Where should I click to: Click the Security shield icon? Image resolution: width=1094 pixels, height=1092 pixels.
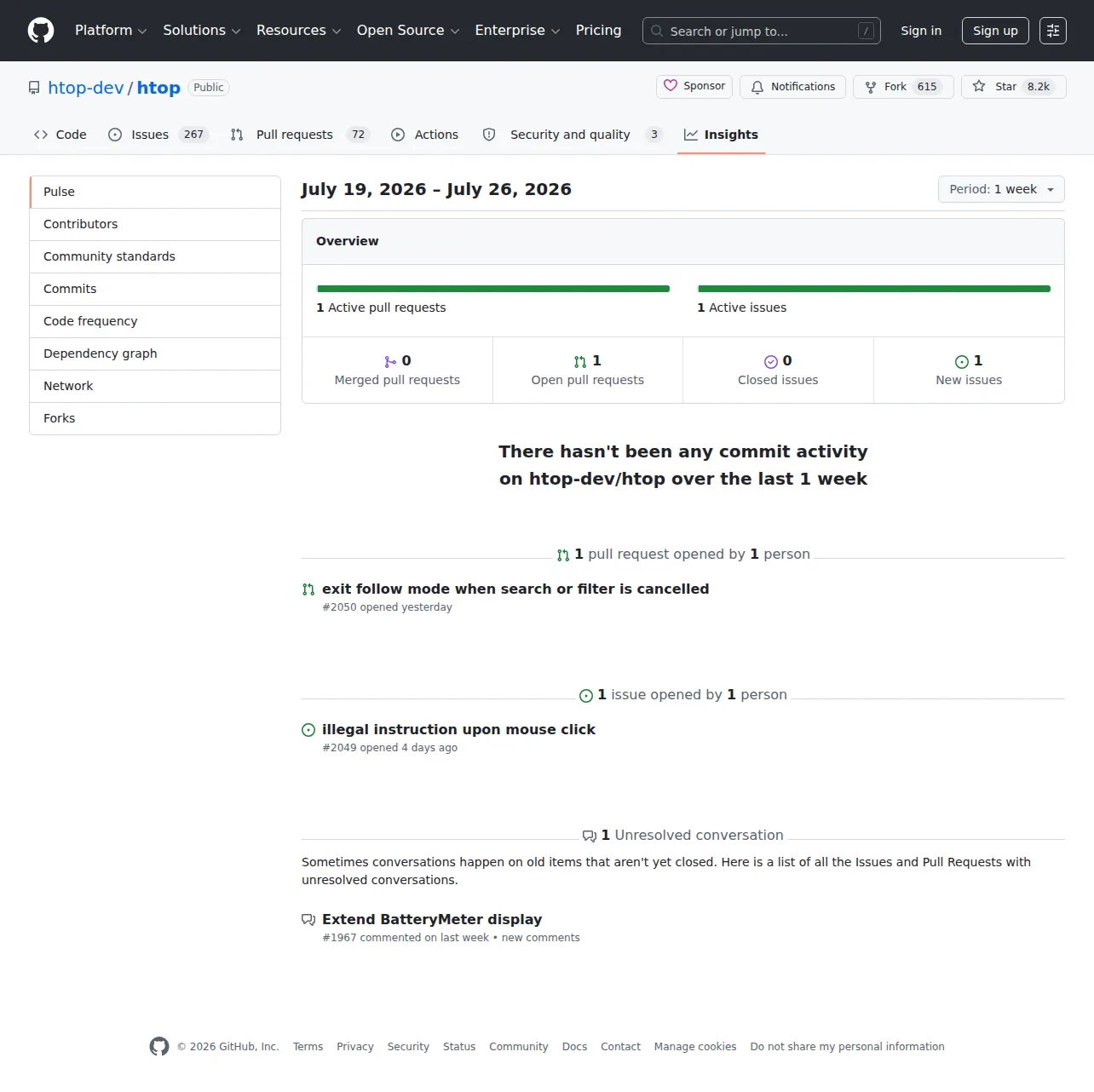[489, 135]
